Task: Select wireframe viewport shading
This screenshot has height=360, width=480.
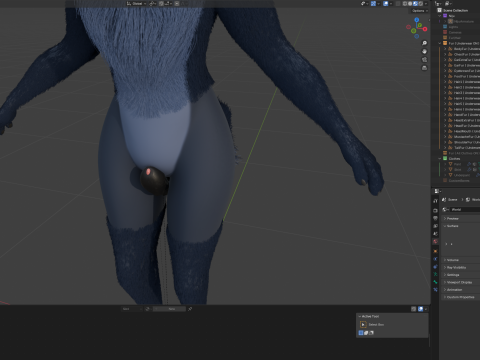Action: (x=405, y=4)
